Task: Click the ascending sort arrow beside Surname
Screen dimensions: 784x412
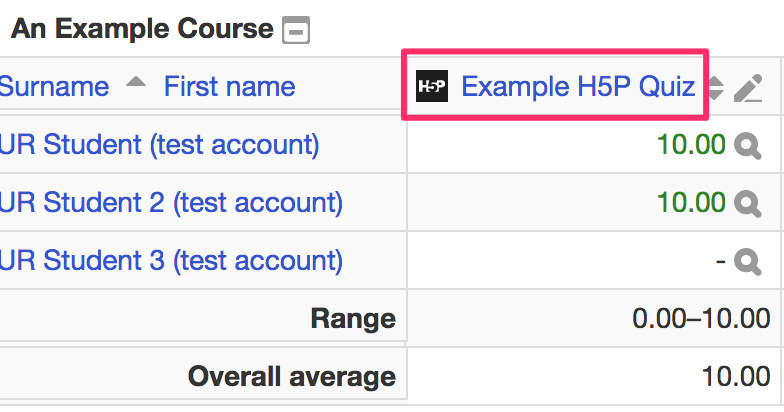Action: click(x=136, y=82)
